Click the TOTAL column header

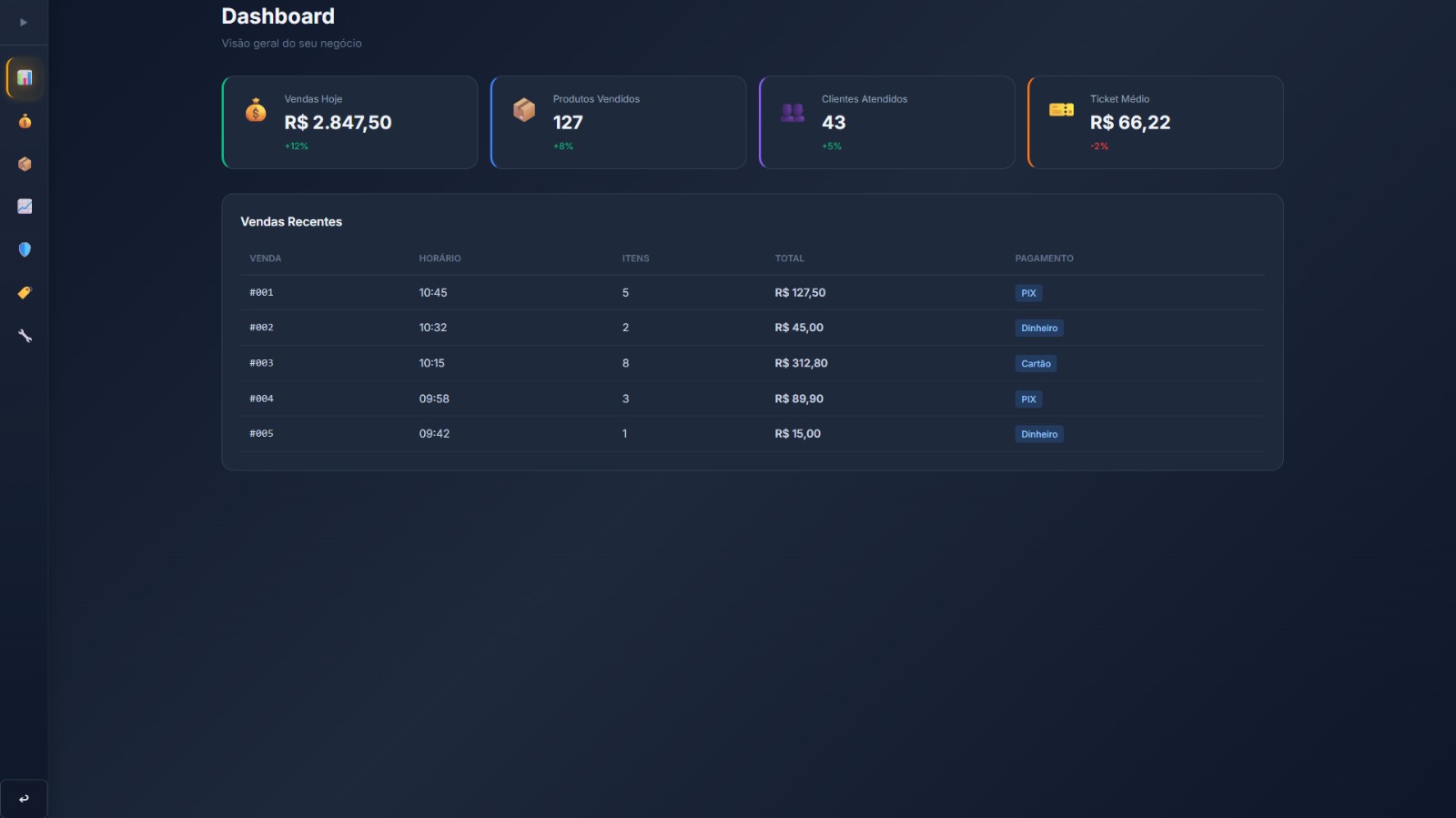[x=789, y=258]
